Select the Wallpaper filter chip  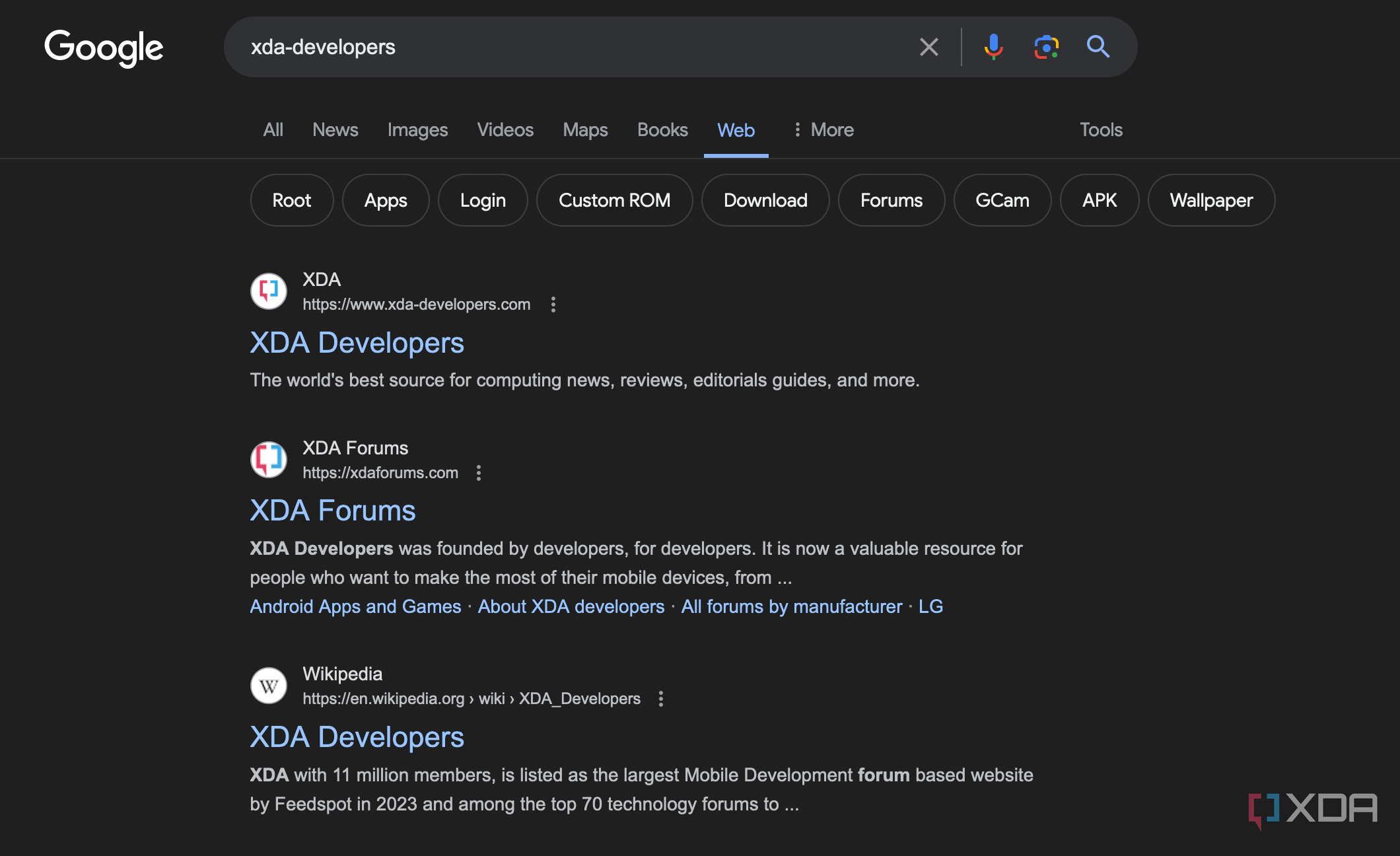click(1211, 200)
